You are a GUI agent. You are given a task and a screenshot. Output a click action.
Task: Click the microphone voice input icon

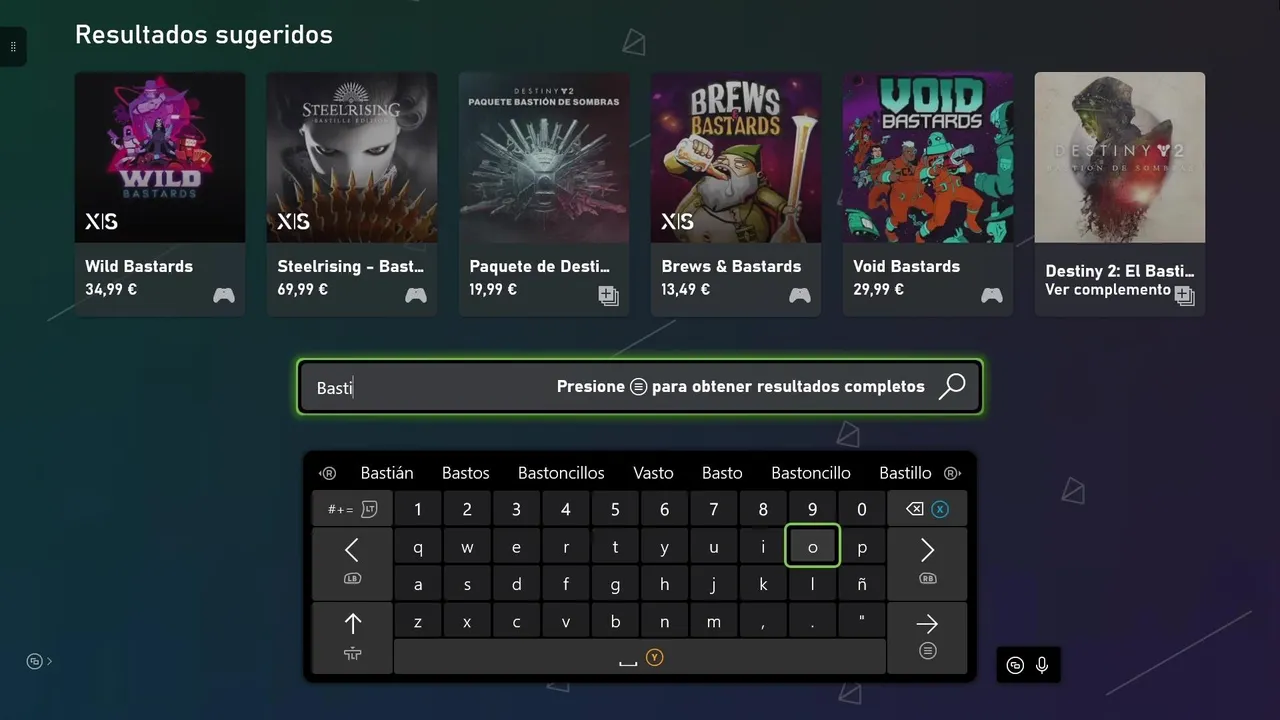tap(1042, 665)
